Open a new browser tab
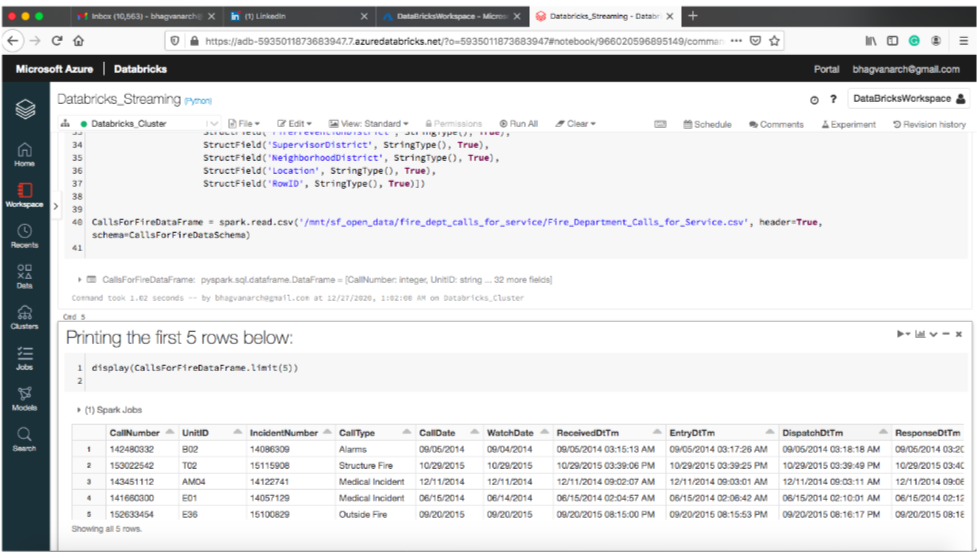The width and height of the screenshot is (977, 558). coord(693,16)
